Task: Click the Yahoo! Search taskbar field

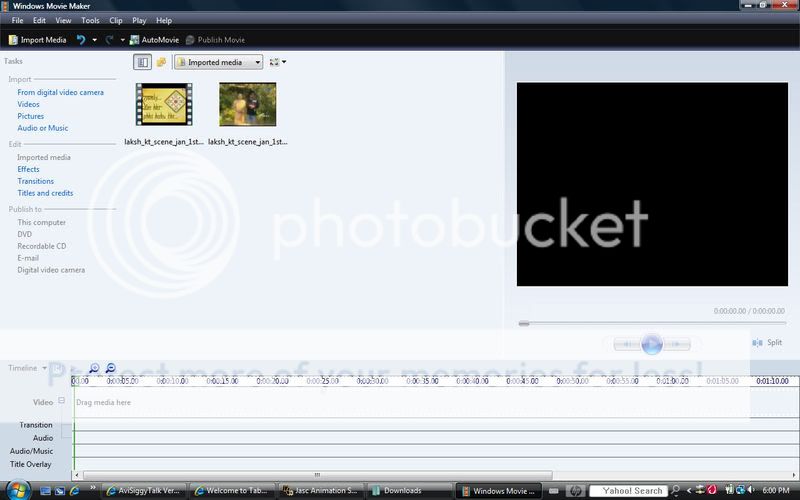Action: [x=629, y=491]
